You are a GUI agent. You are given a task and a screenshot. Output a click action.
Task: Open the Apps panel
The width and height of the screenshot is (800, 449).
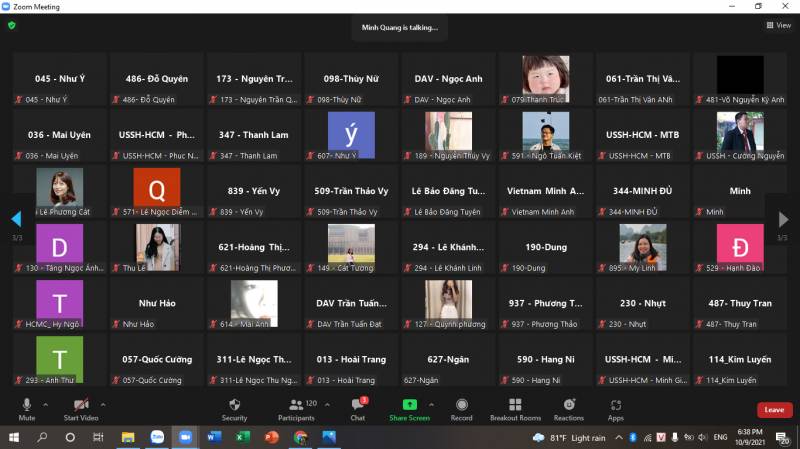coord(616,405)
